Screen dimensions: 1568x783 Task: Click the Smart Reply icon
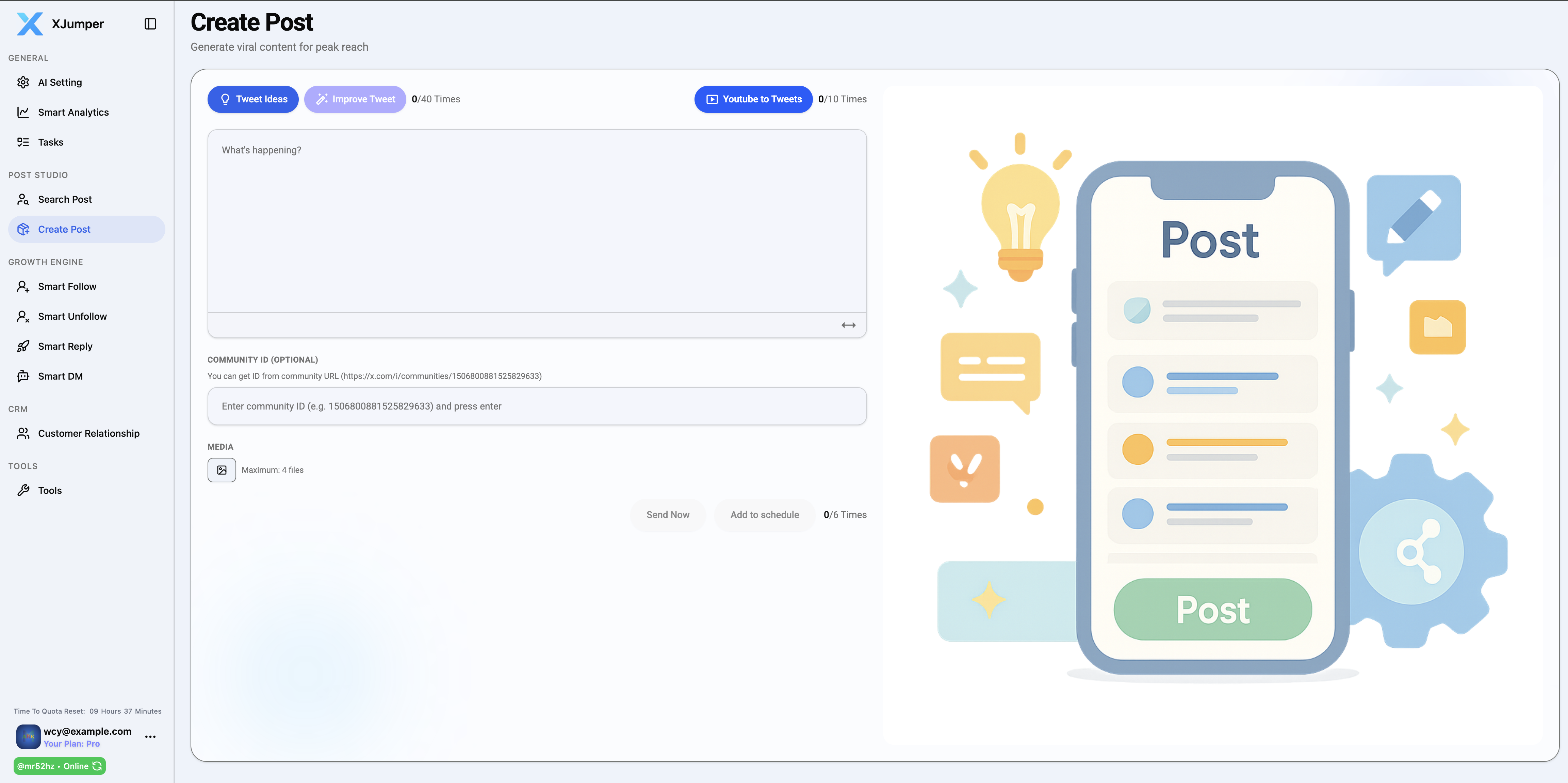click(x=23, y=346)
